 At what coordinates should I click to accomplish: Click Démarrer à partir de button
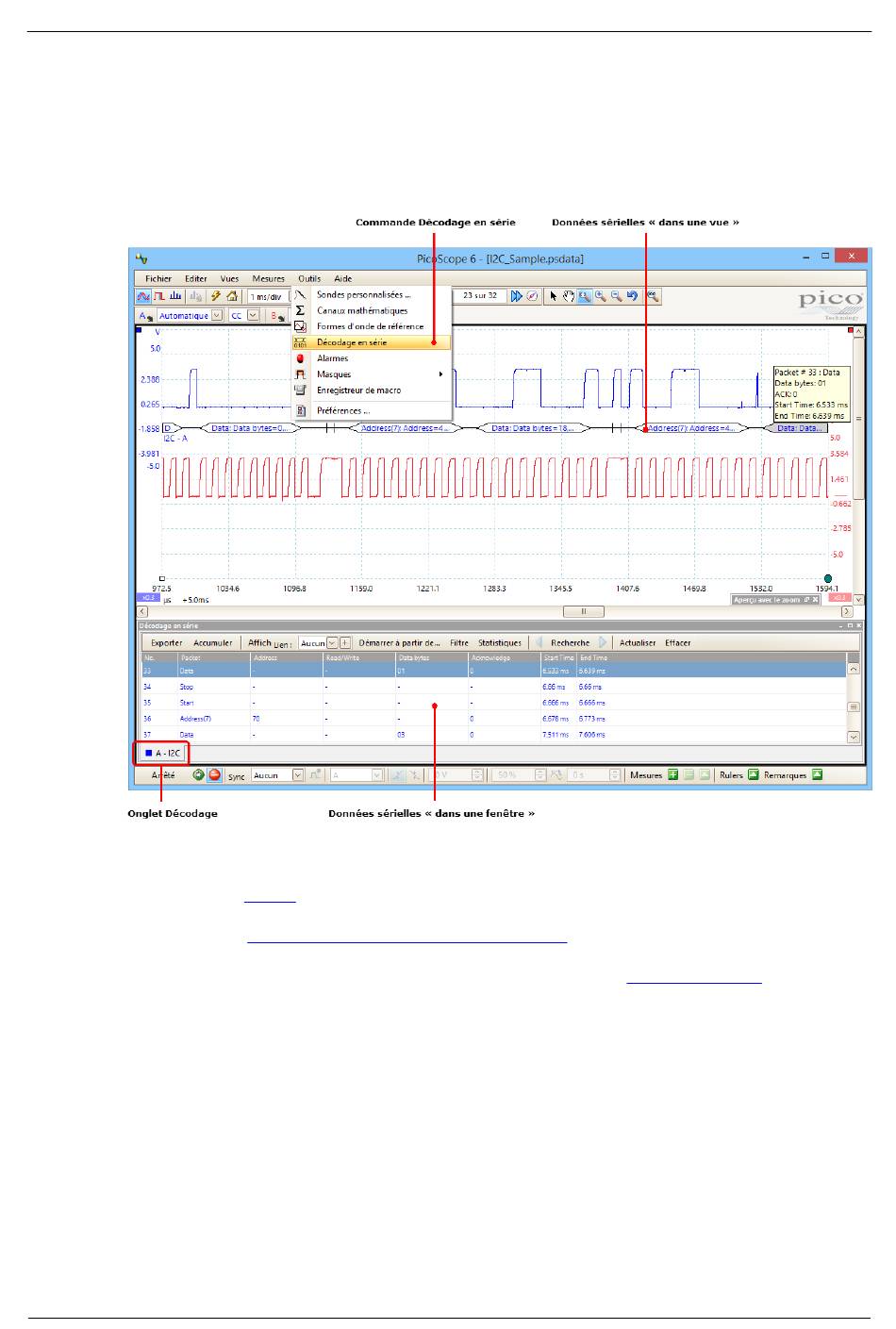(399, 643)
